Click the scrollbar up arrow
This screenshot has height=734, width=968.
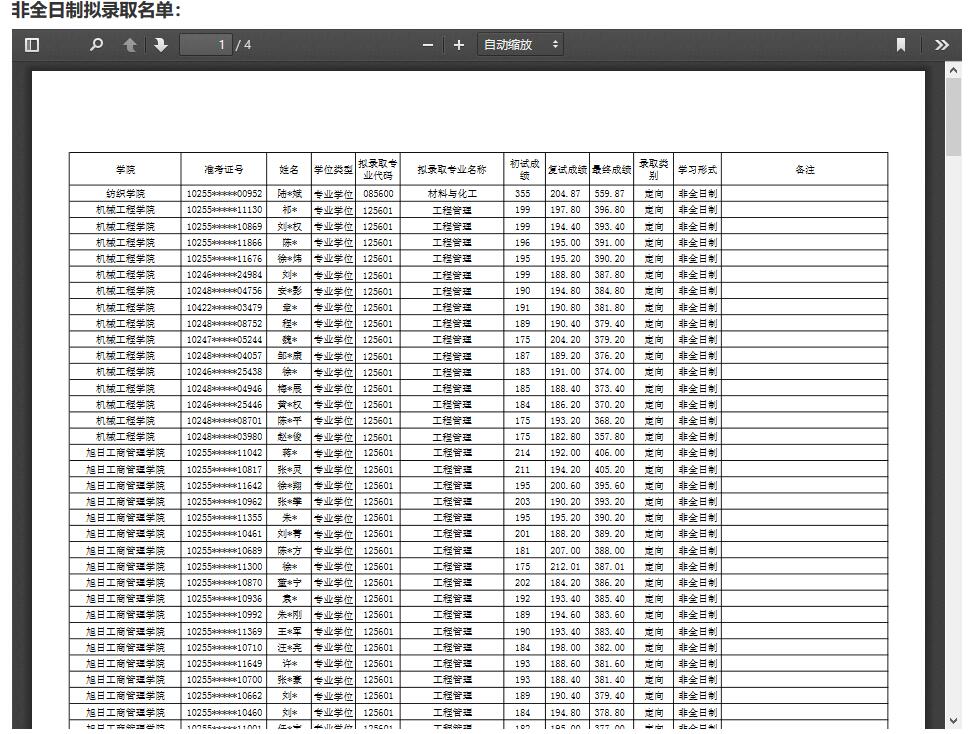tap(953, 70)
